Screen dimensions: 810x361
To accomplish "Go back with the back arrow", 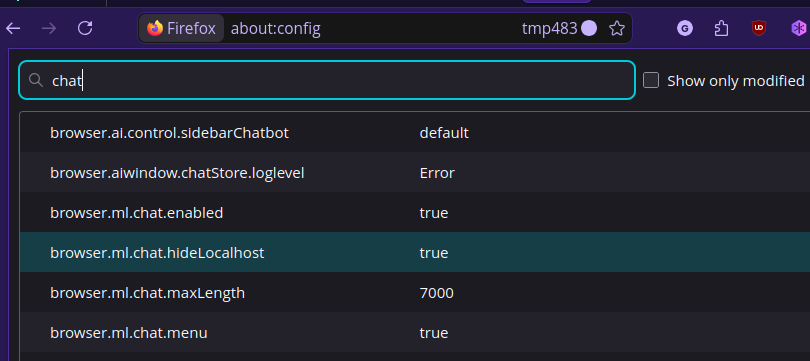I will 13,28.
